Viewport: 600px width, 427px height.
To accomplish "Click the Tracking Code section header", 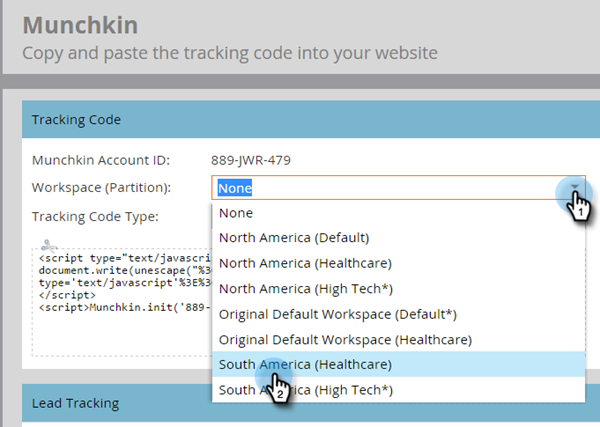I will coord(311,119).
